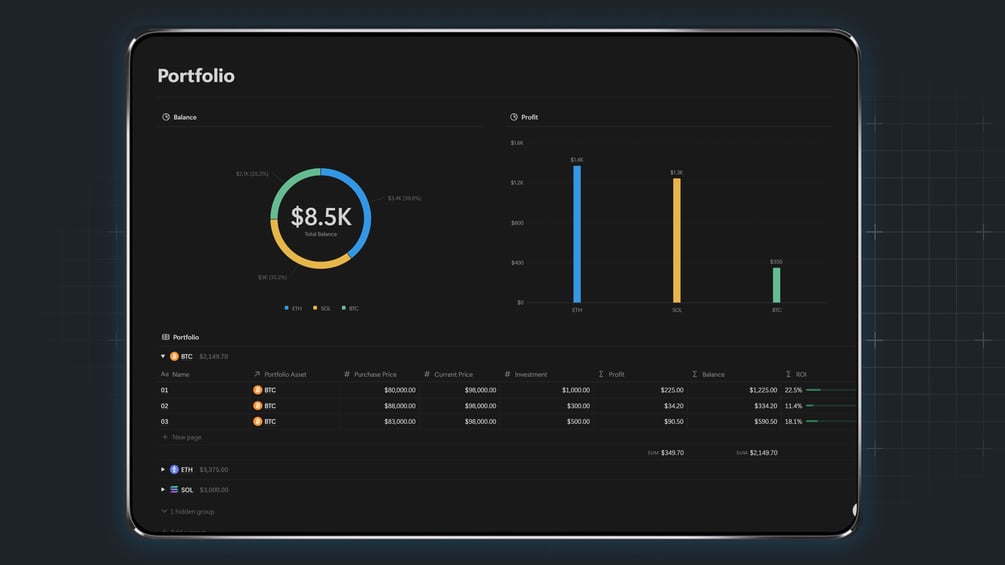The height and width of the screenshot is (565, 1005).
Task: Click the Purchase Price number icon
Action: tap(347, 374)
